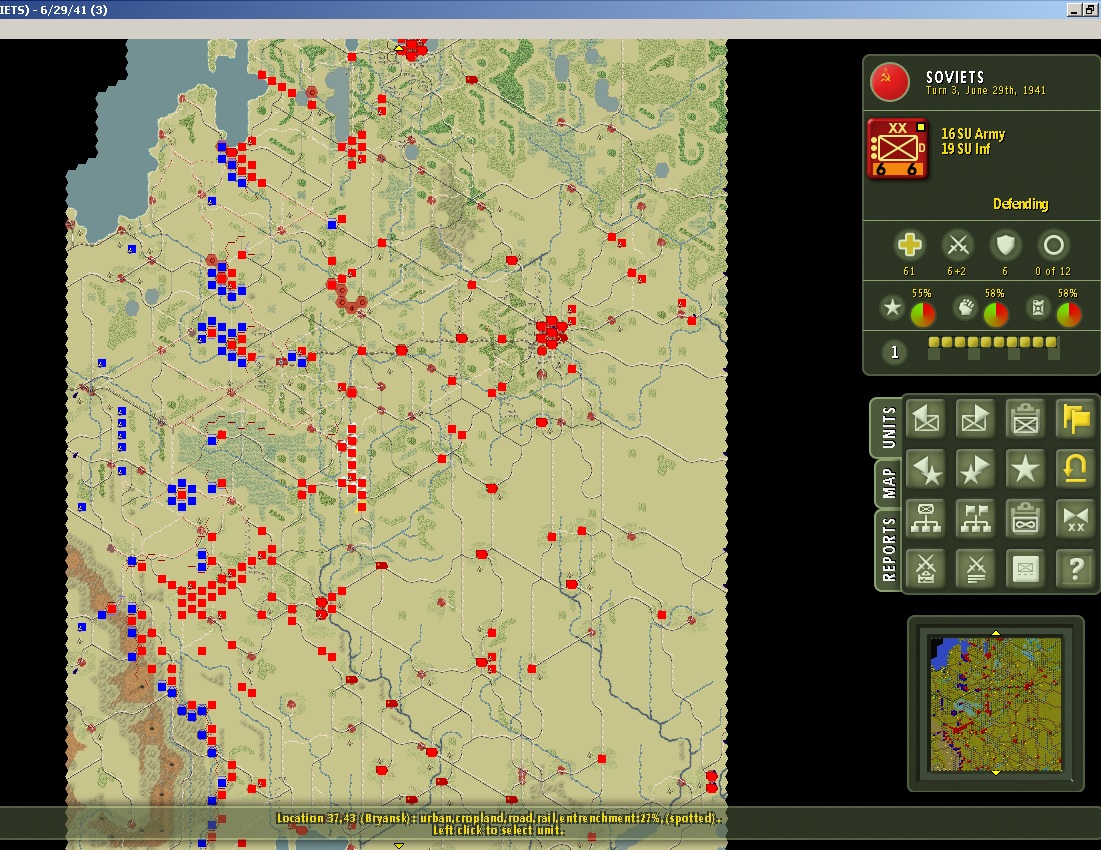Screen dimensions: 1101x850
Task: Click the 58% supply pie gauge
Action: tap(1069, 314)
